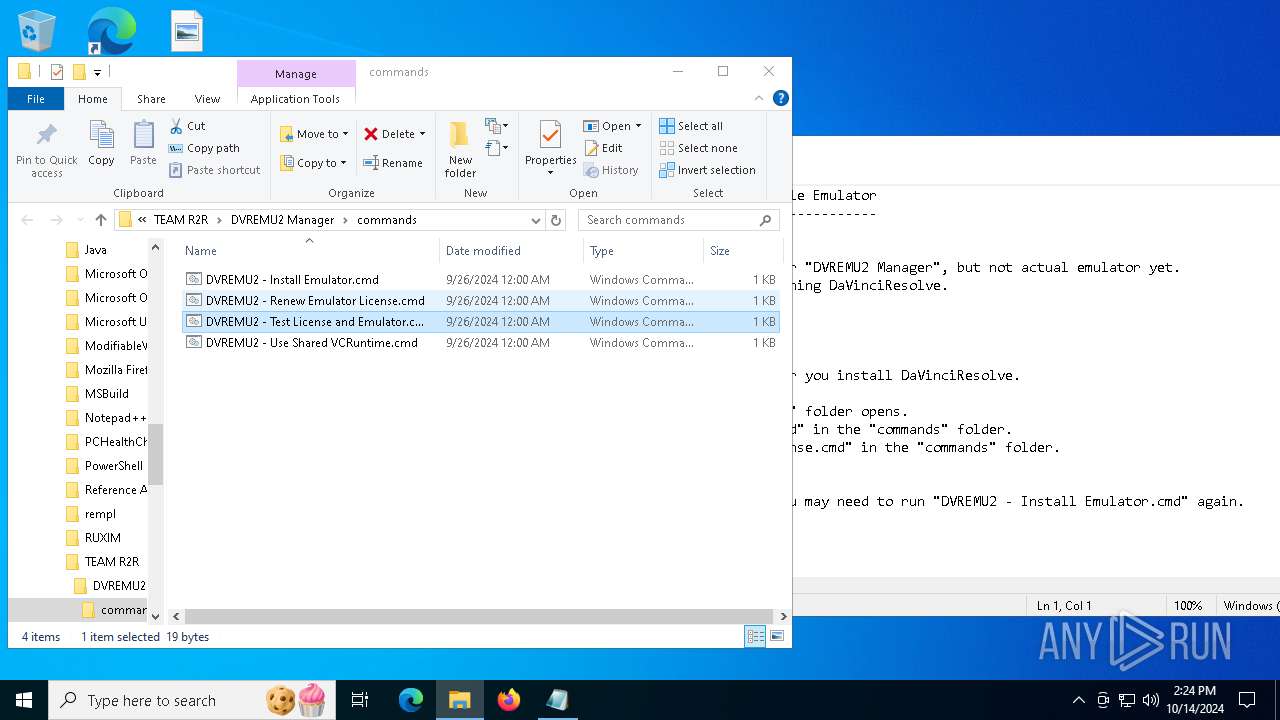Screen dimensions: 1280x720
Task: Click Invert selection
Action: 707,170
